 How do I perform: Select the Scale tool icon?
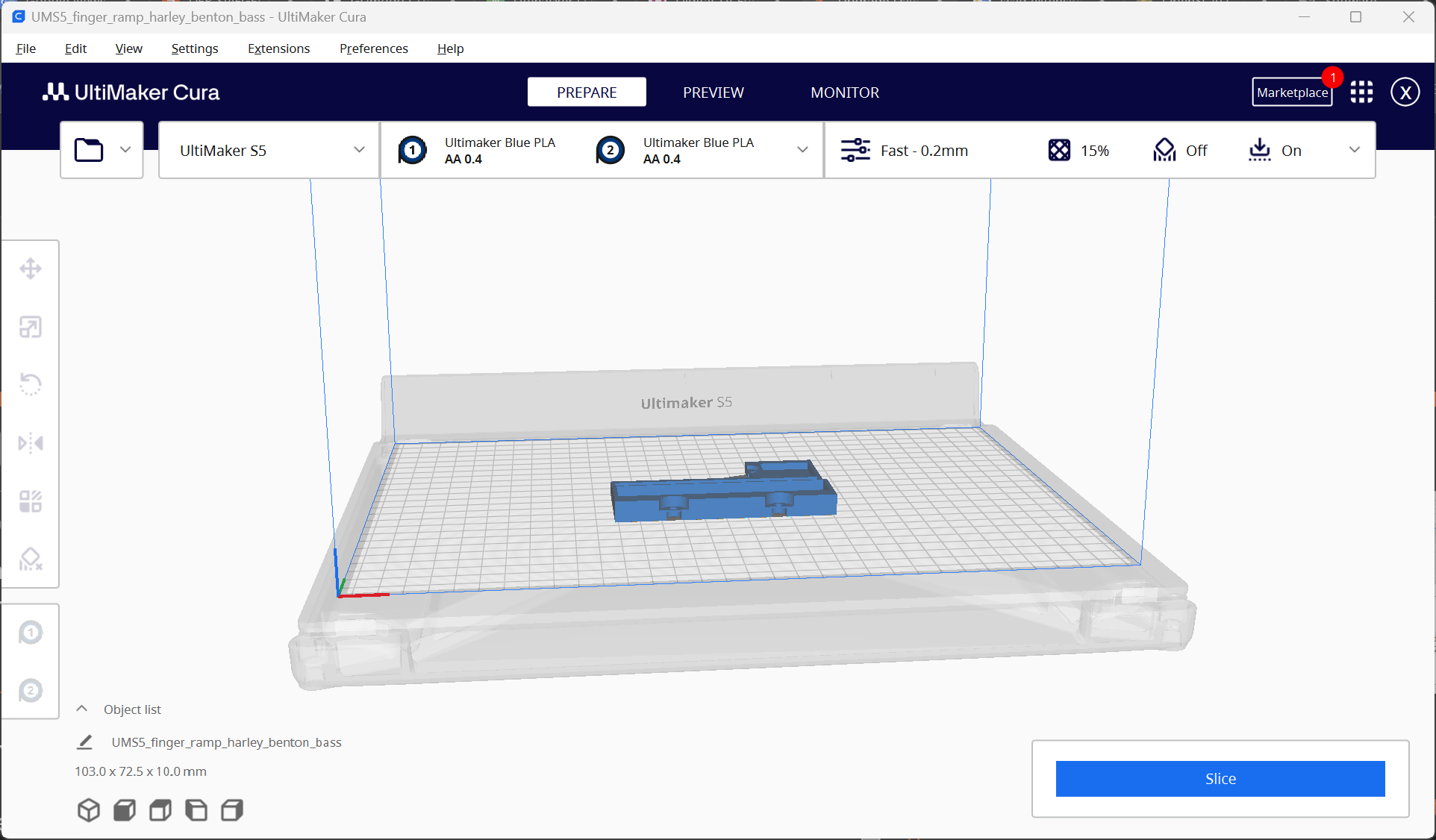31,327
